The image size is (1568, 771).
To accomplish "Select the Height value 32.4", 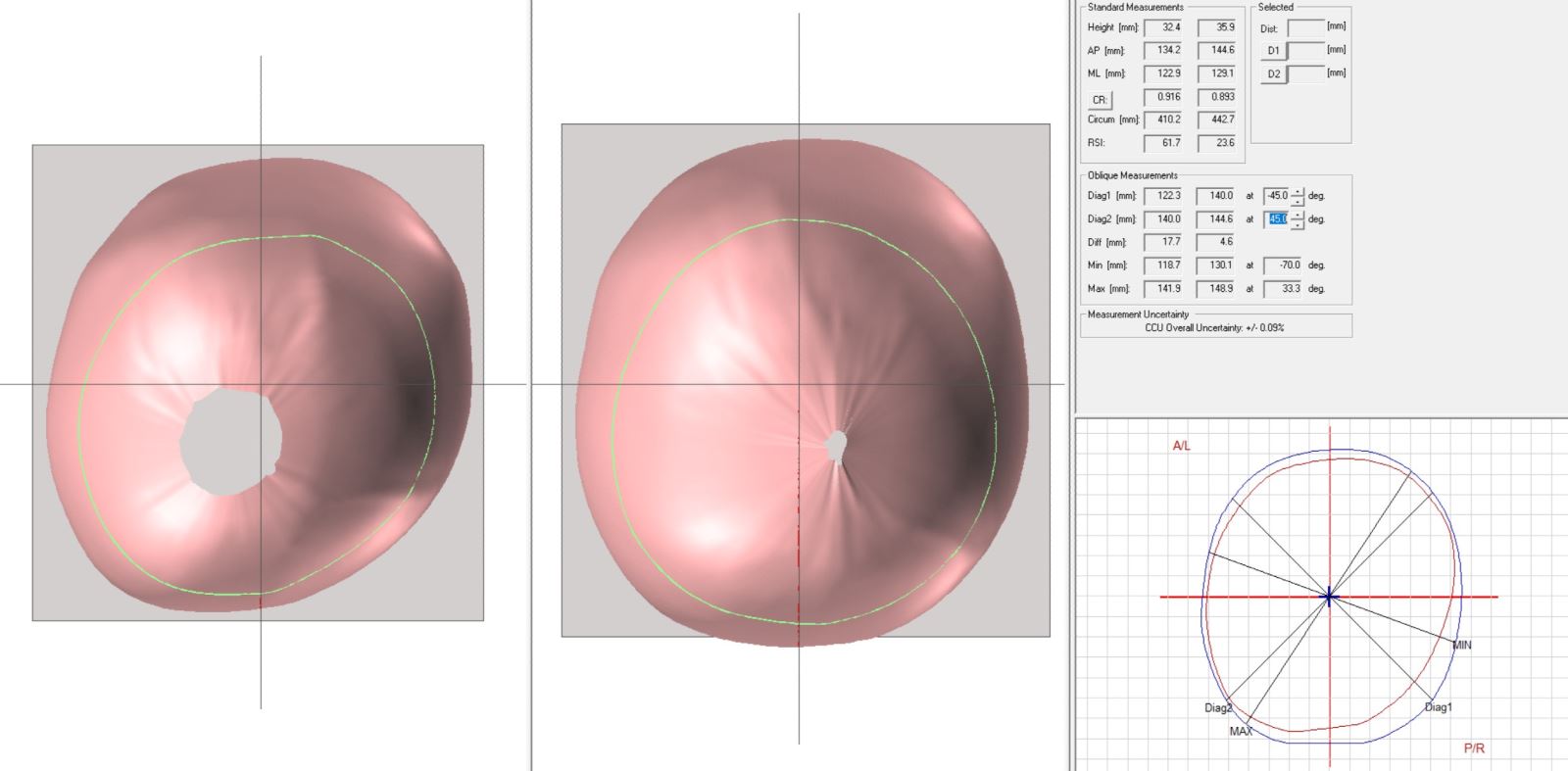I will coord(1163,27).
